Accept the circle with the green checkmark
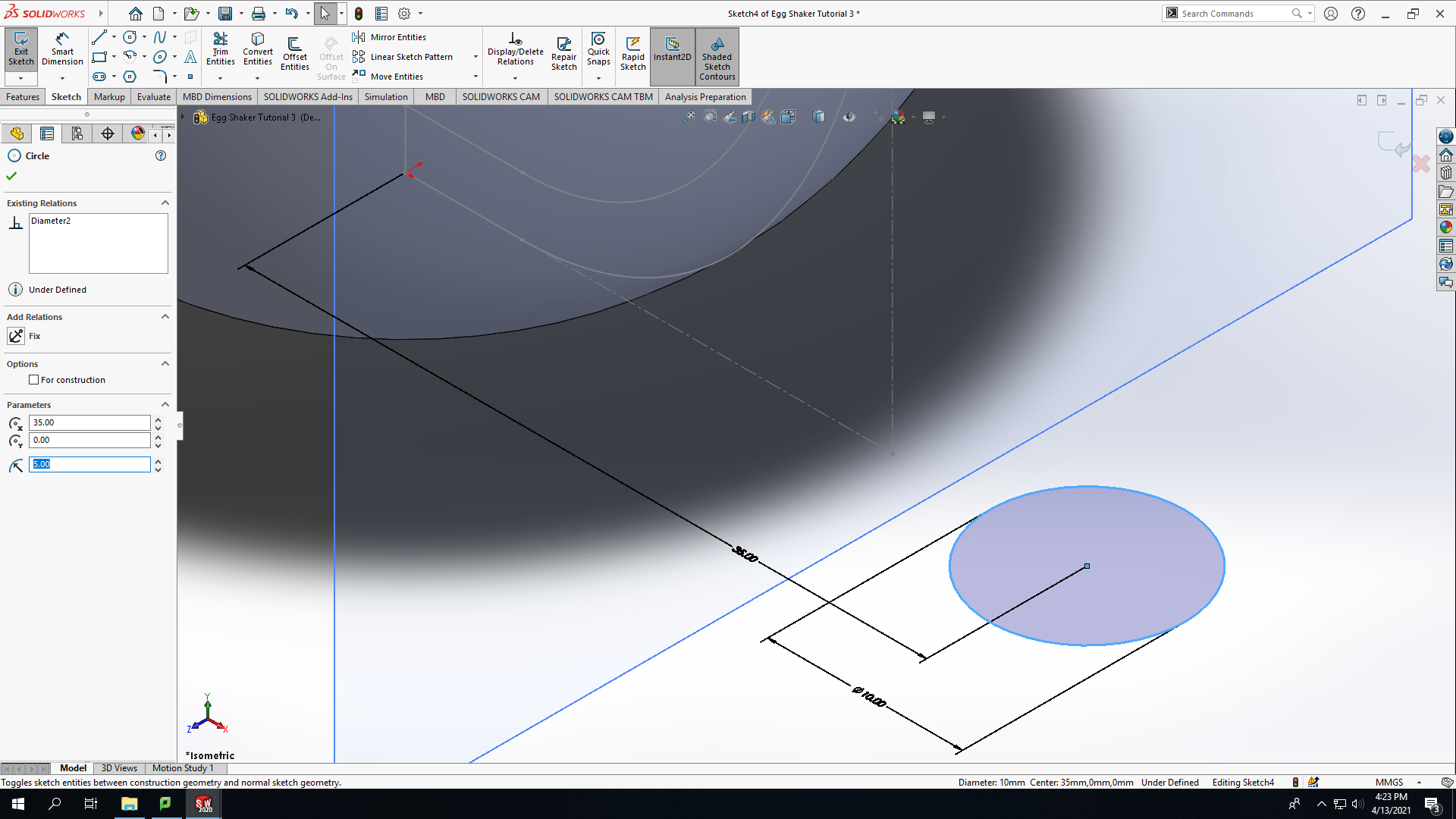Viewport: 1456px width, 819px height. pos(11,176)
